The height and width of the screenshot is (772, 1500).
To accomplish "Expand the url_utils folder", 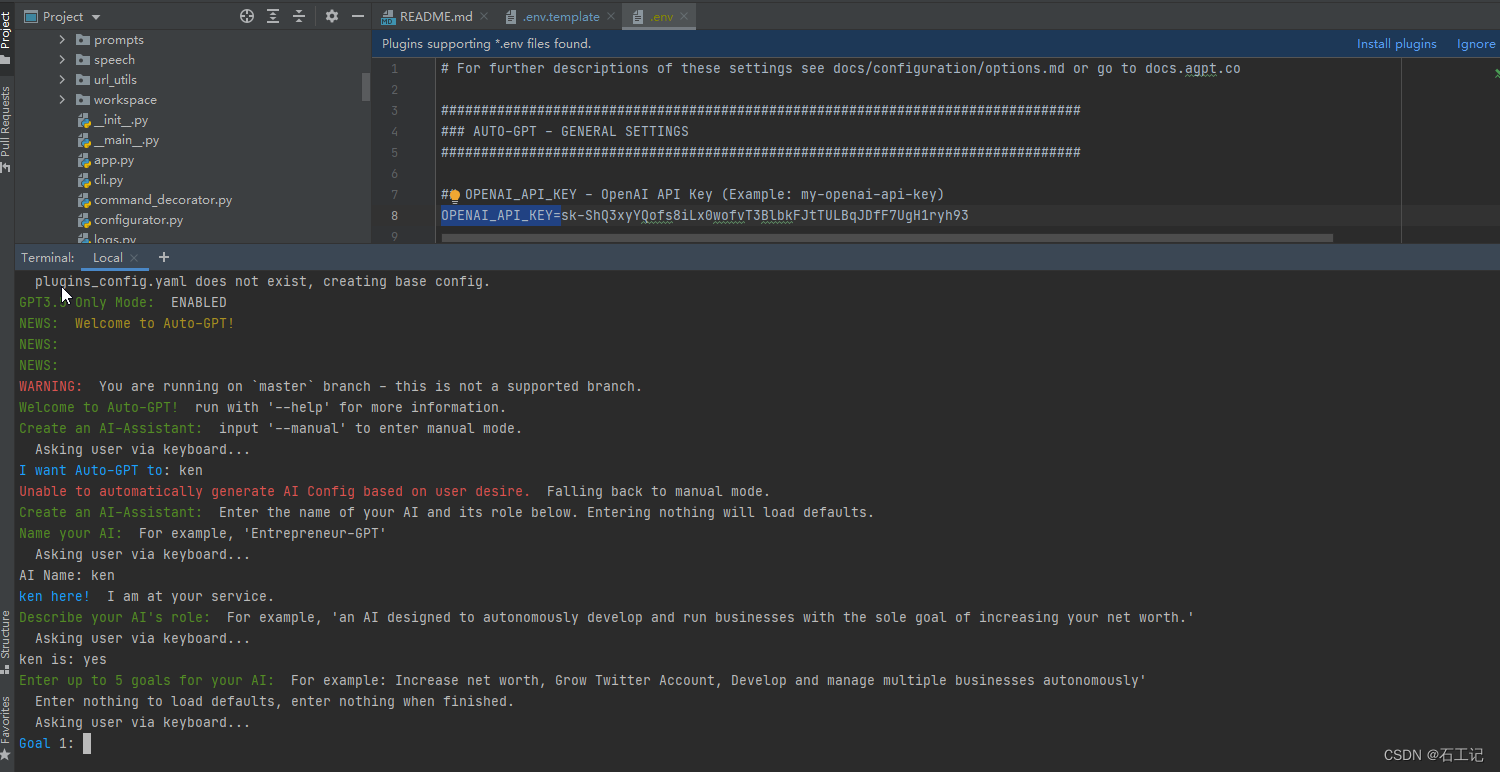I will (62, 80).
